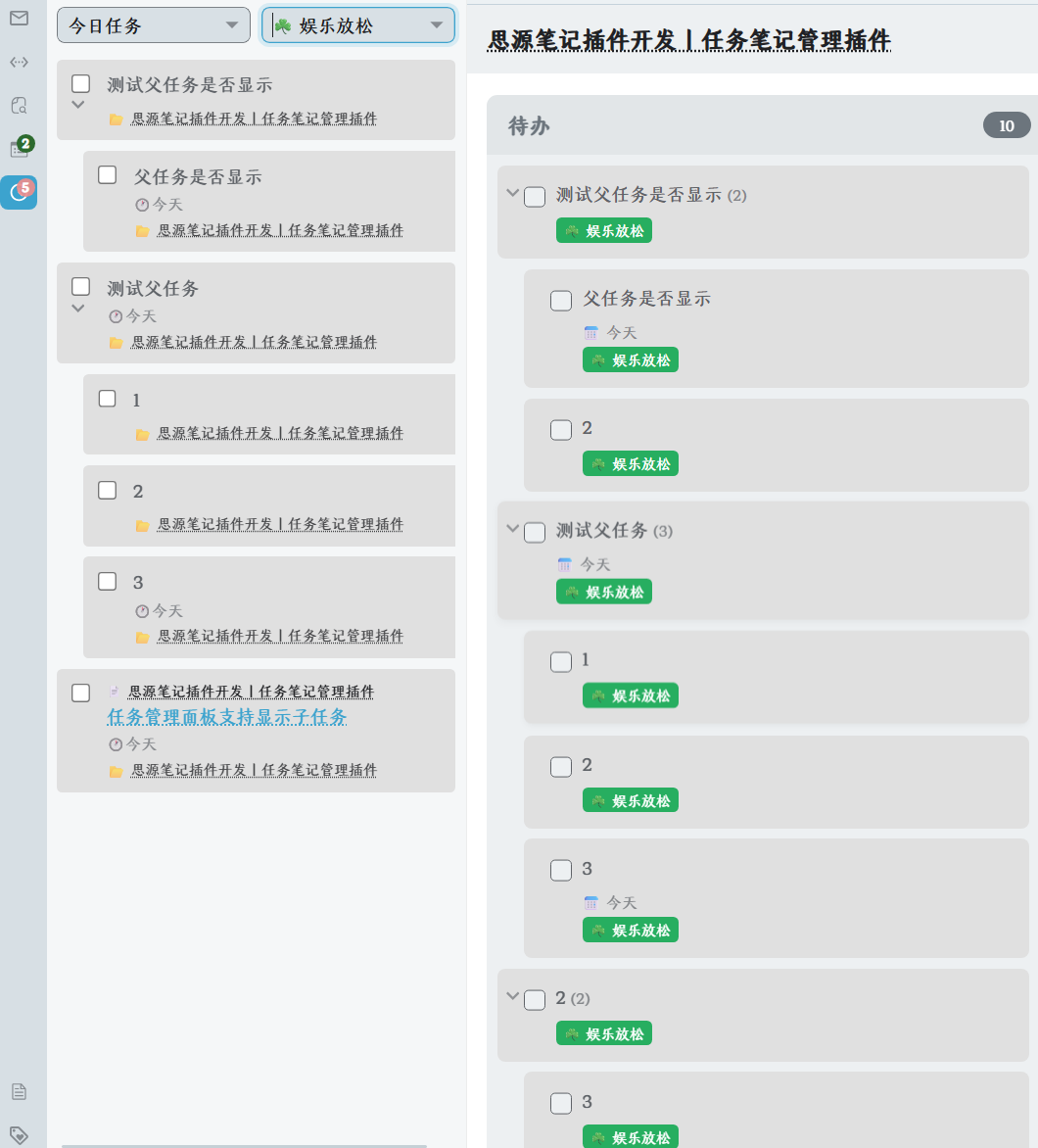Image resolution: width=1038 pixels, height=1148 pixels.
Task: Click clock icon under 父任务是否显示 in left list
Action: 142,205
